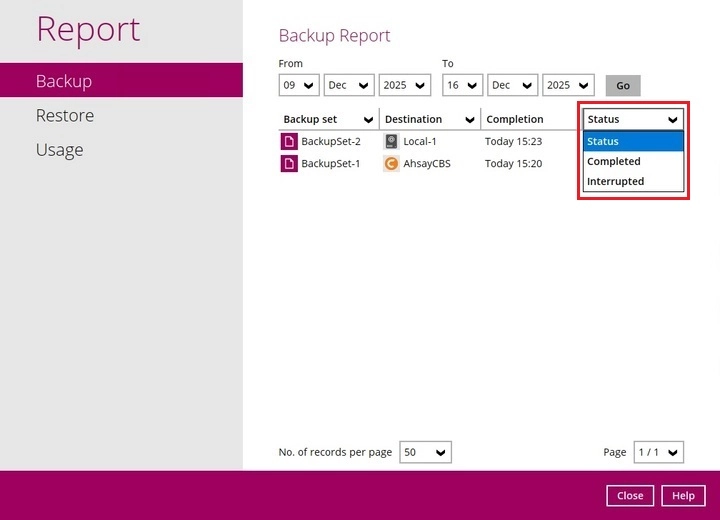Click the Close button

(x=630, y=496)
